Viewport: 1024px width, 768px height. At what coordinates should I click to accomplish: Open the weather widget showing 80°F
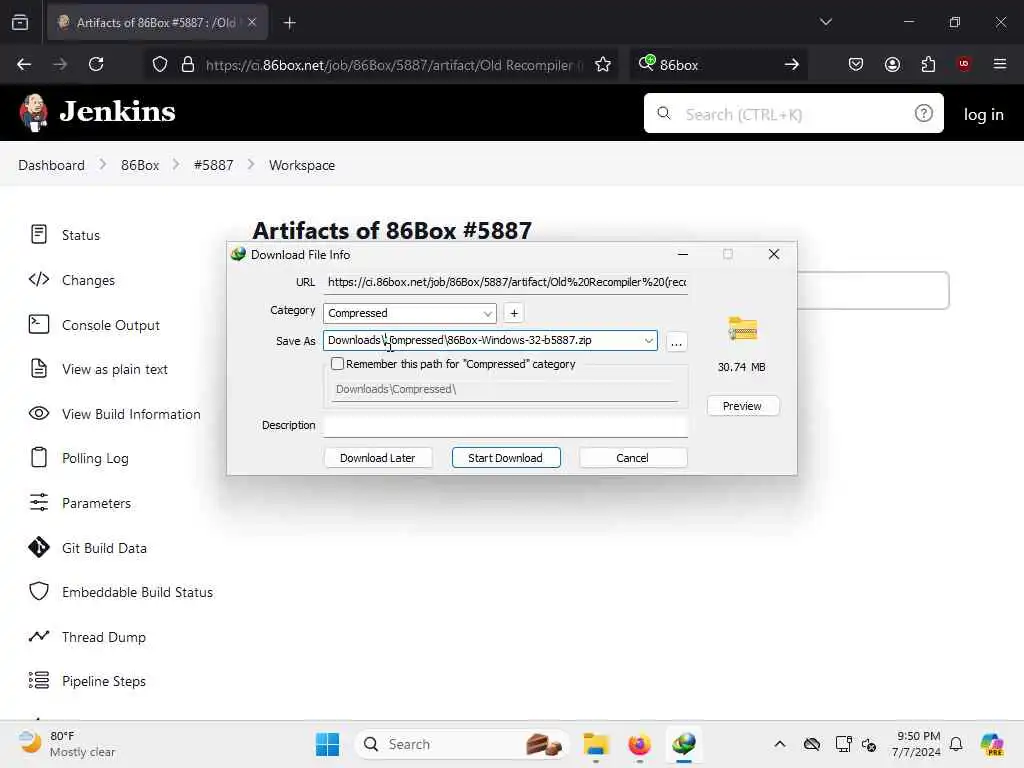(65, 744)
